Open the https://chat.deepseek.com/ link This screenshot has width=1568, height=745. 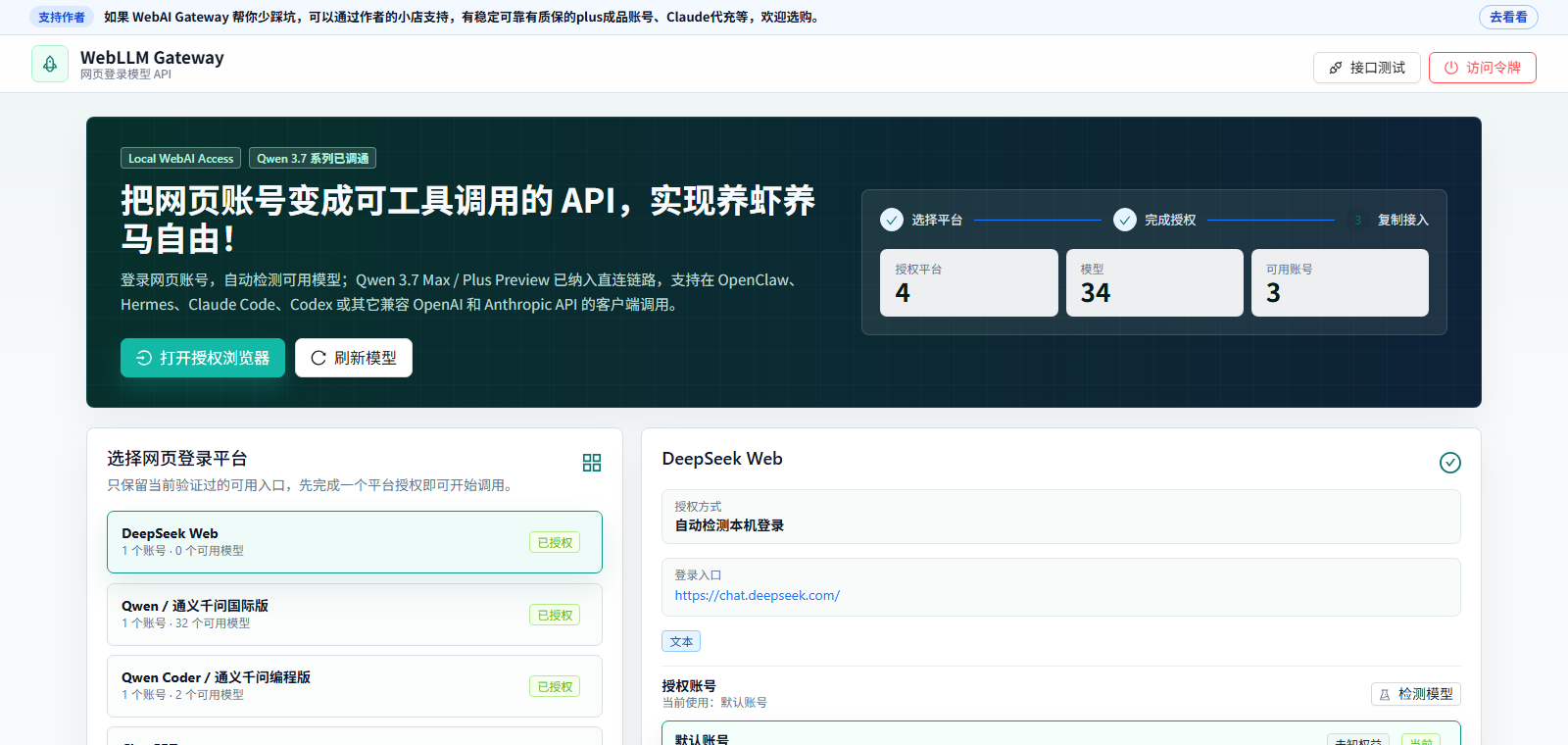tap(757, 595)
